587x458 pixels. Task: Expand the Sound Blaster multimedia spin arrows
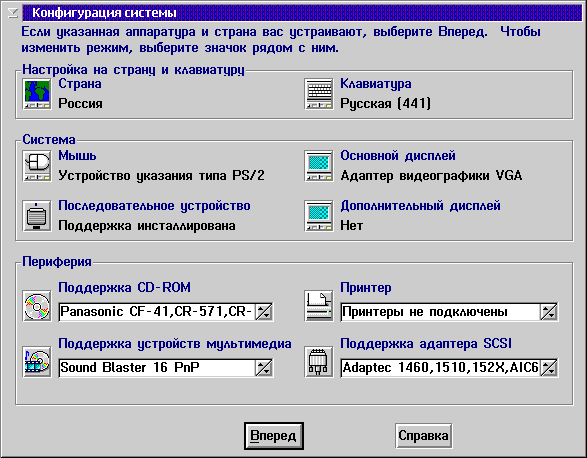[x=264, y=368]
